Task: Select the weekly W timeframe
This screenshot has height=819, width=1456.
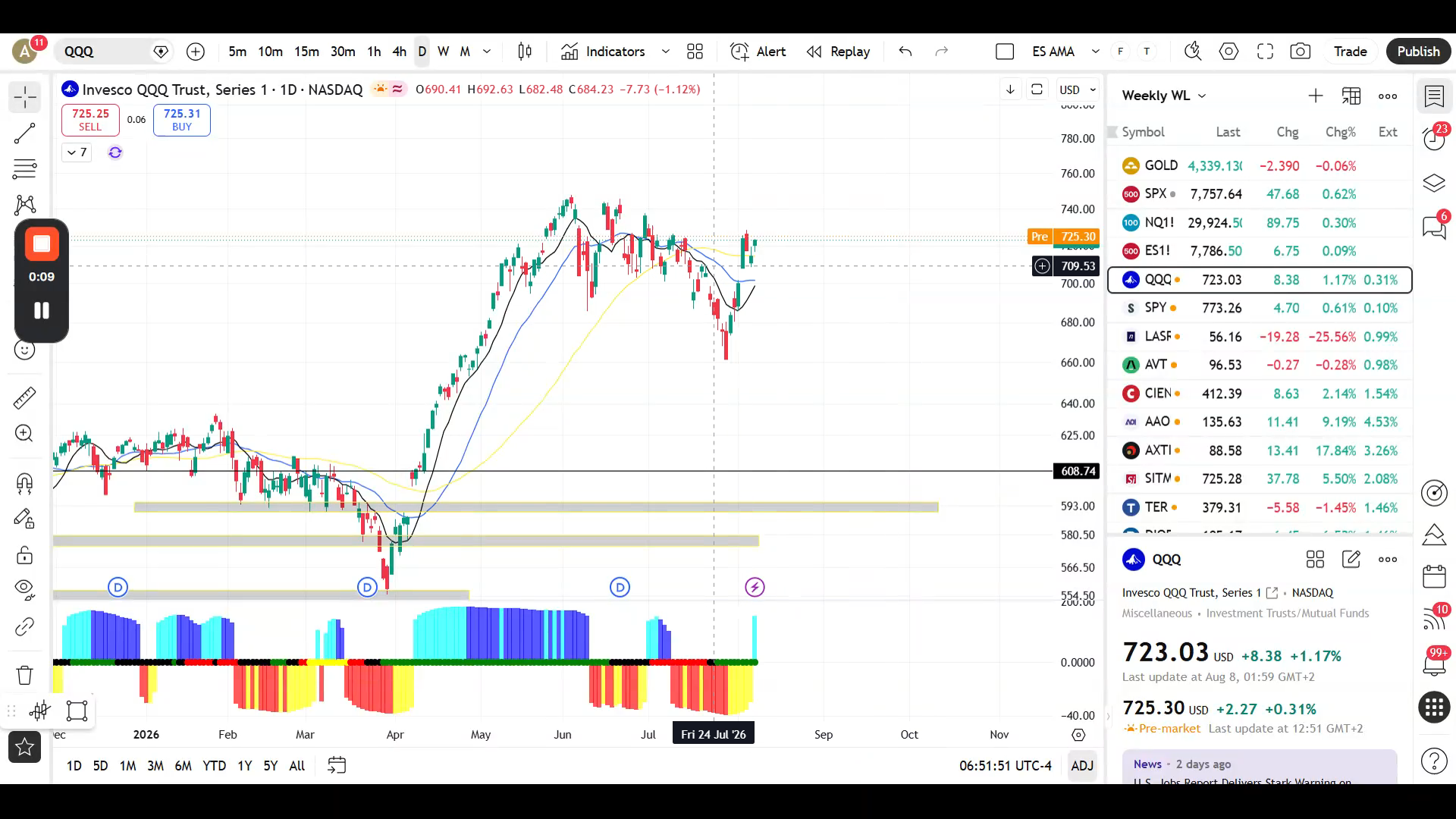Action: click(444, 52)
